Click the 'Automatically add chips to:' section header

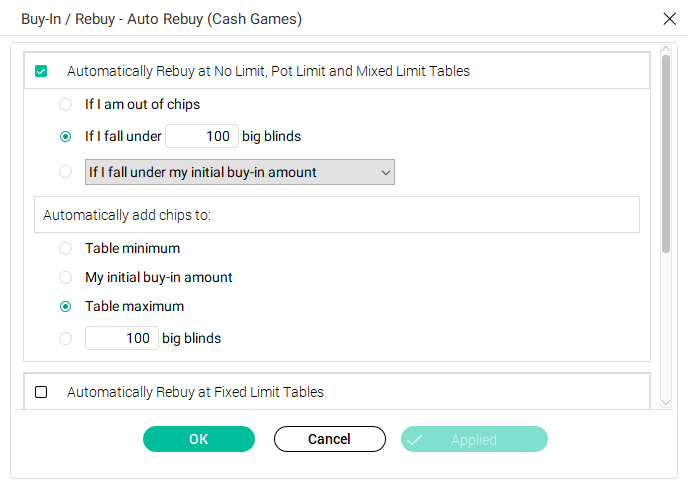pyautogui.click(x=340, y=214)
